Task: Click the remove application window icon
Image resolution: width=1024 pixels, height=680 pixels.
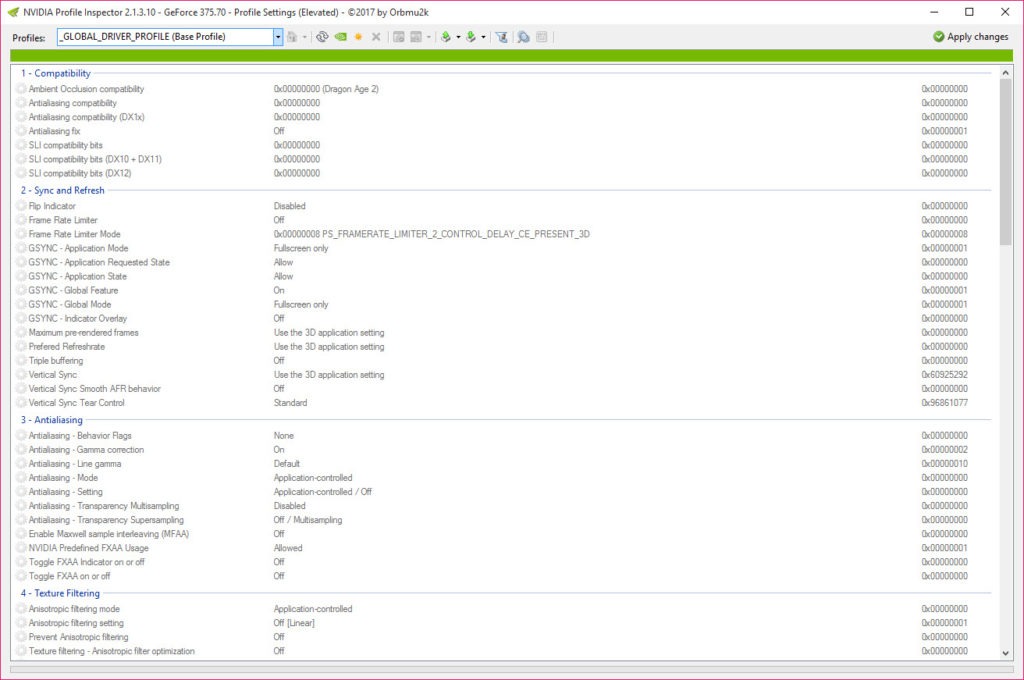Action: tap(416, 37)
